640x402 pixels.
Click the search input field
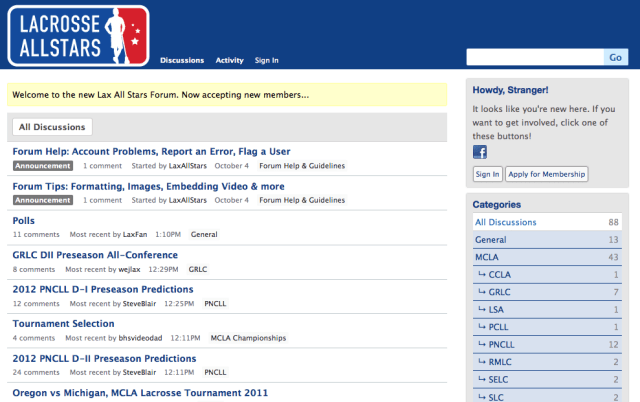pos(535,57)
